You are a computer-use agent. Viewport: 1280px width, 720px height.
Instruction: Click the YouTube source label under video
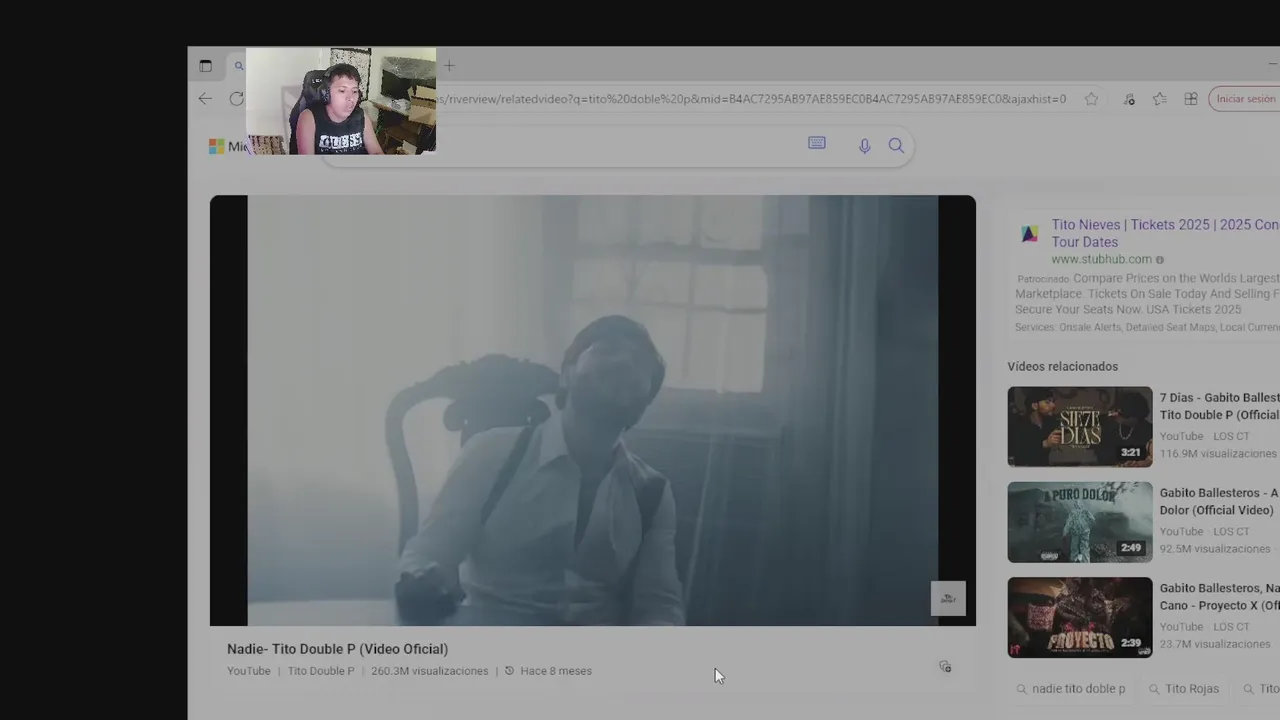click(x=249, y=671)
